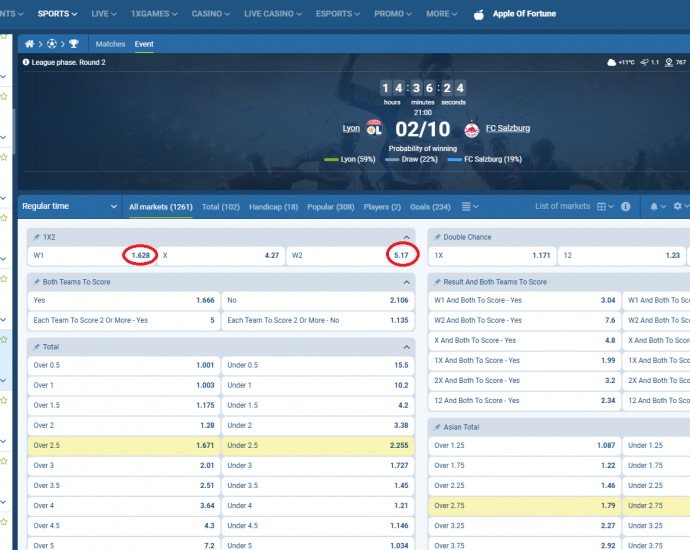Click the stadium location pin icon

[x=669, y=62]
